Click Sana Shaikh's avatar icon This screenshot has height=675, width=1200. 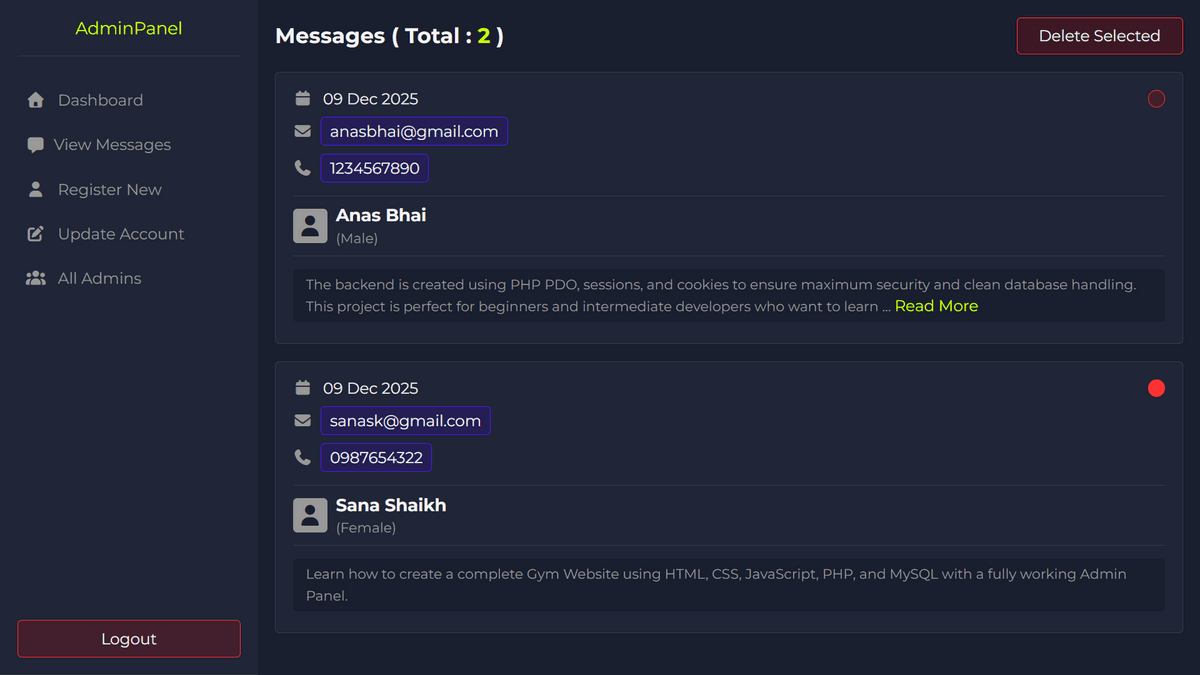310,516
